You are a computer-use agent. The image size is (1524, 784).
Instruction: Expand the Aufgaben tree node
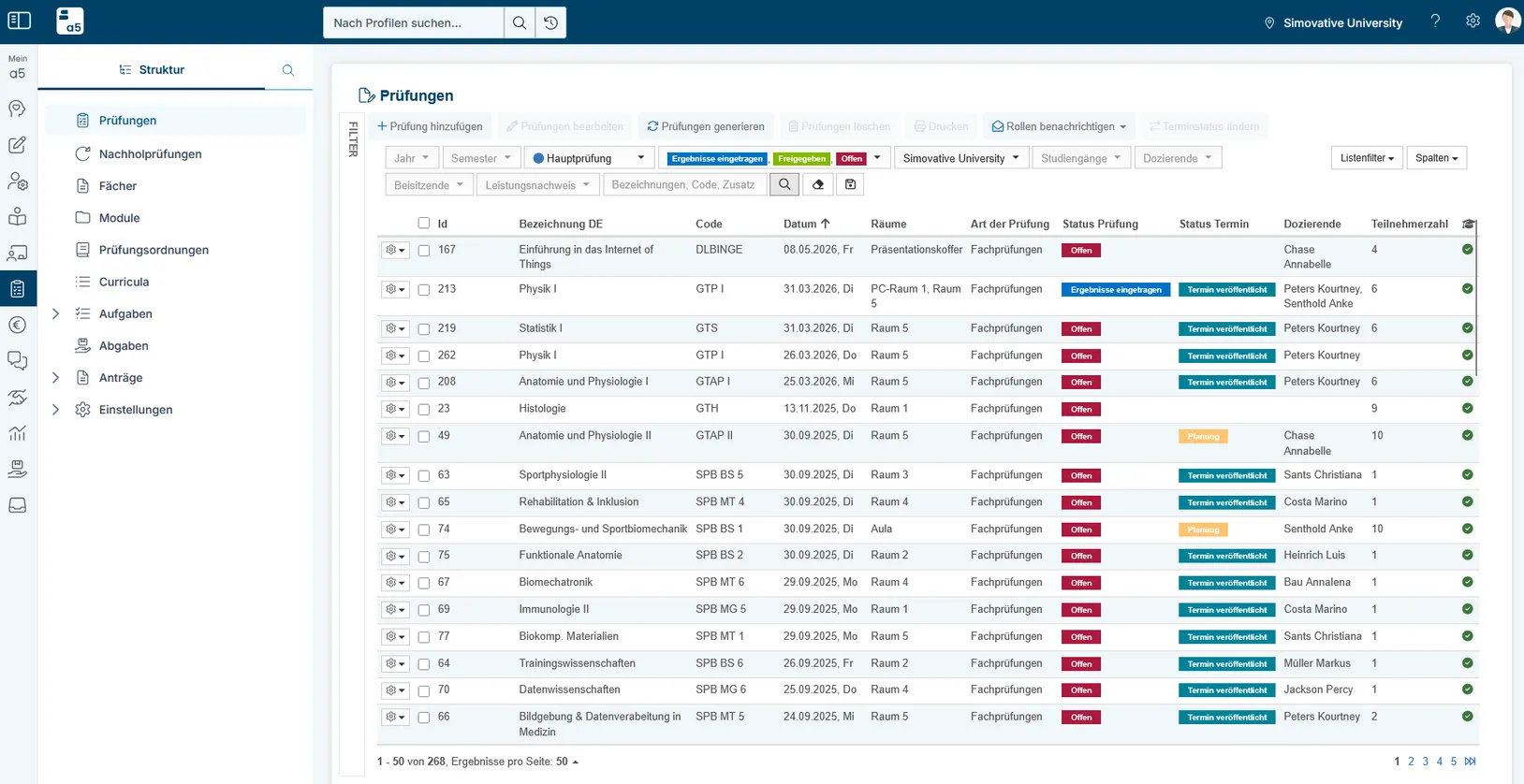[55, 314]
